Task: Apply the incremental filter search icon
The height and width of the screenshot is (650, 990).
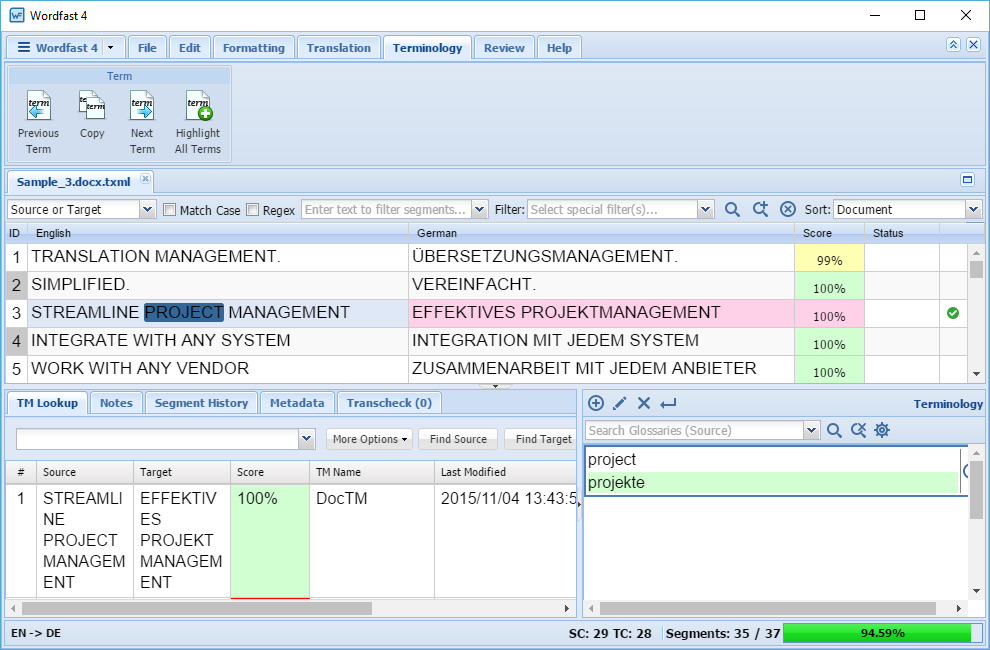Action: point(760,210)
